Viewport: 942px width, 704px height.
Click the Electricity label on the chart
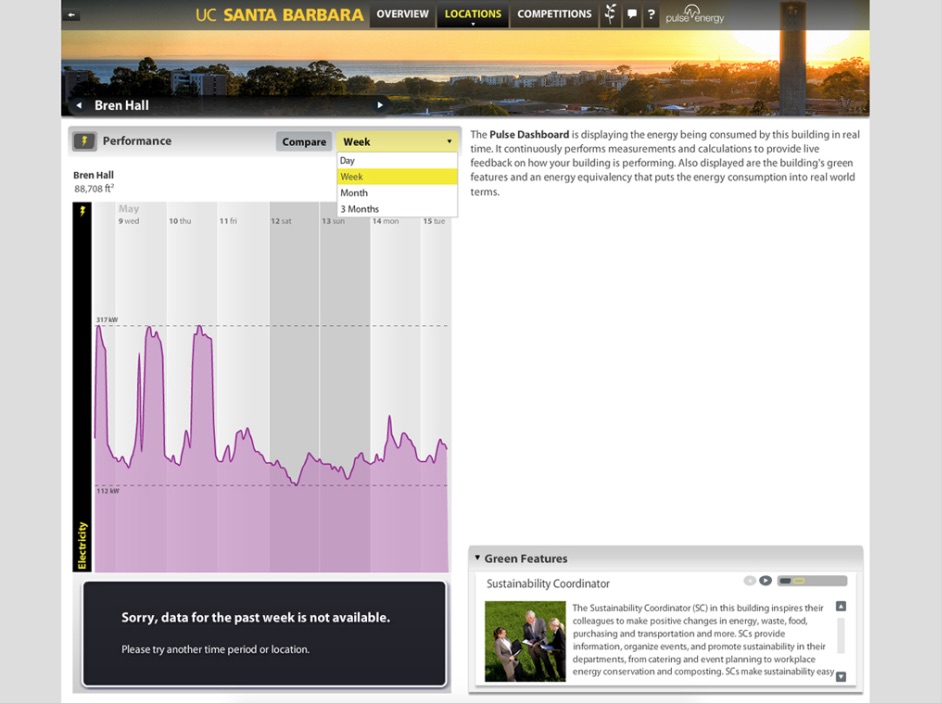tap(82, 545)
